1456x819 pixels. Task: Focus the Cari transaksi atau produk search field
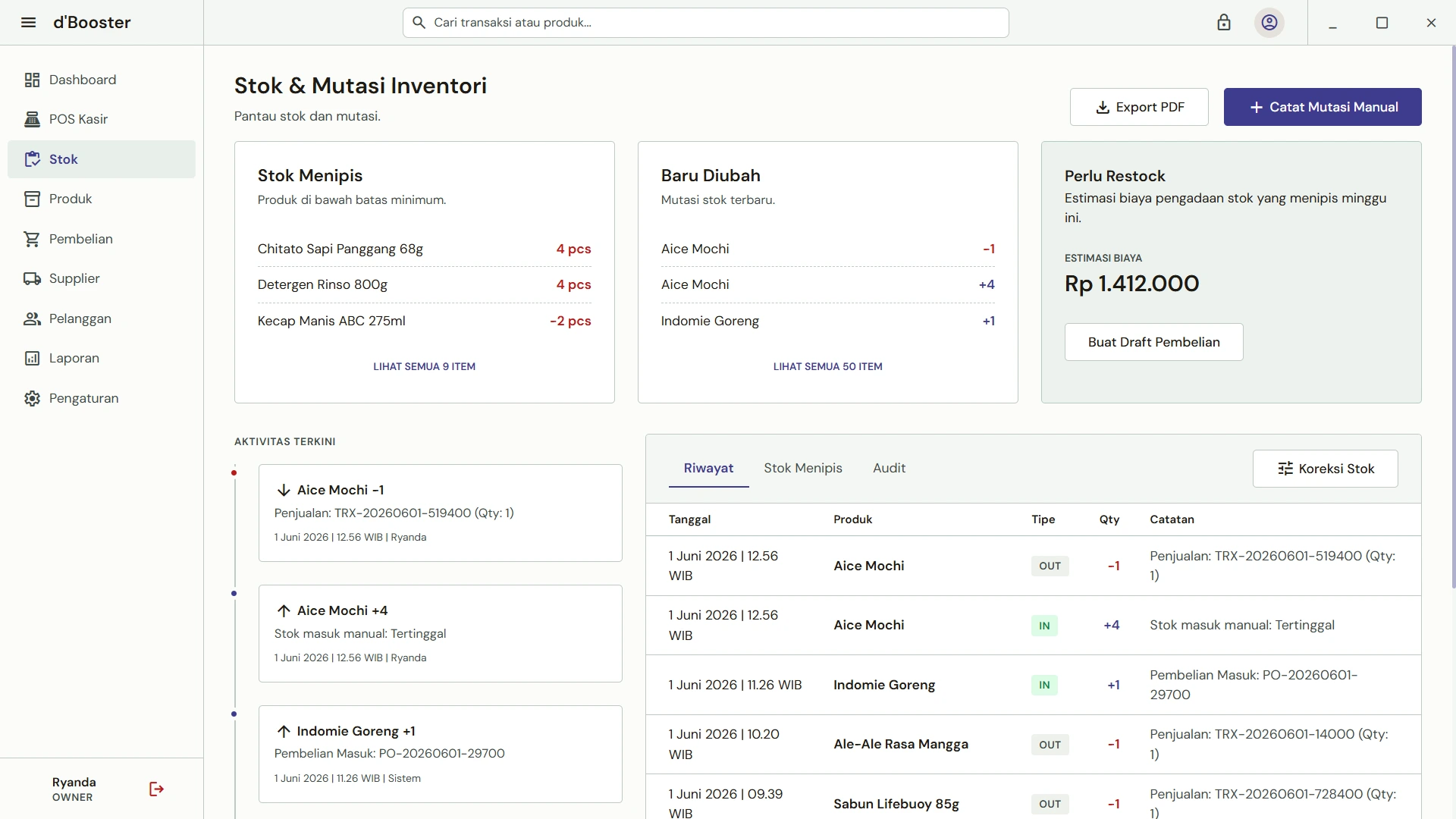pos(705,23)
